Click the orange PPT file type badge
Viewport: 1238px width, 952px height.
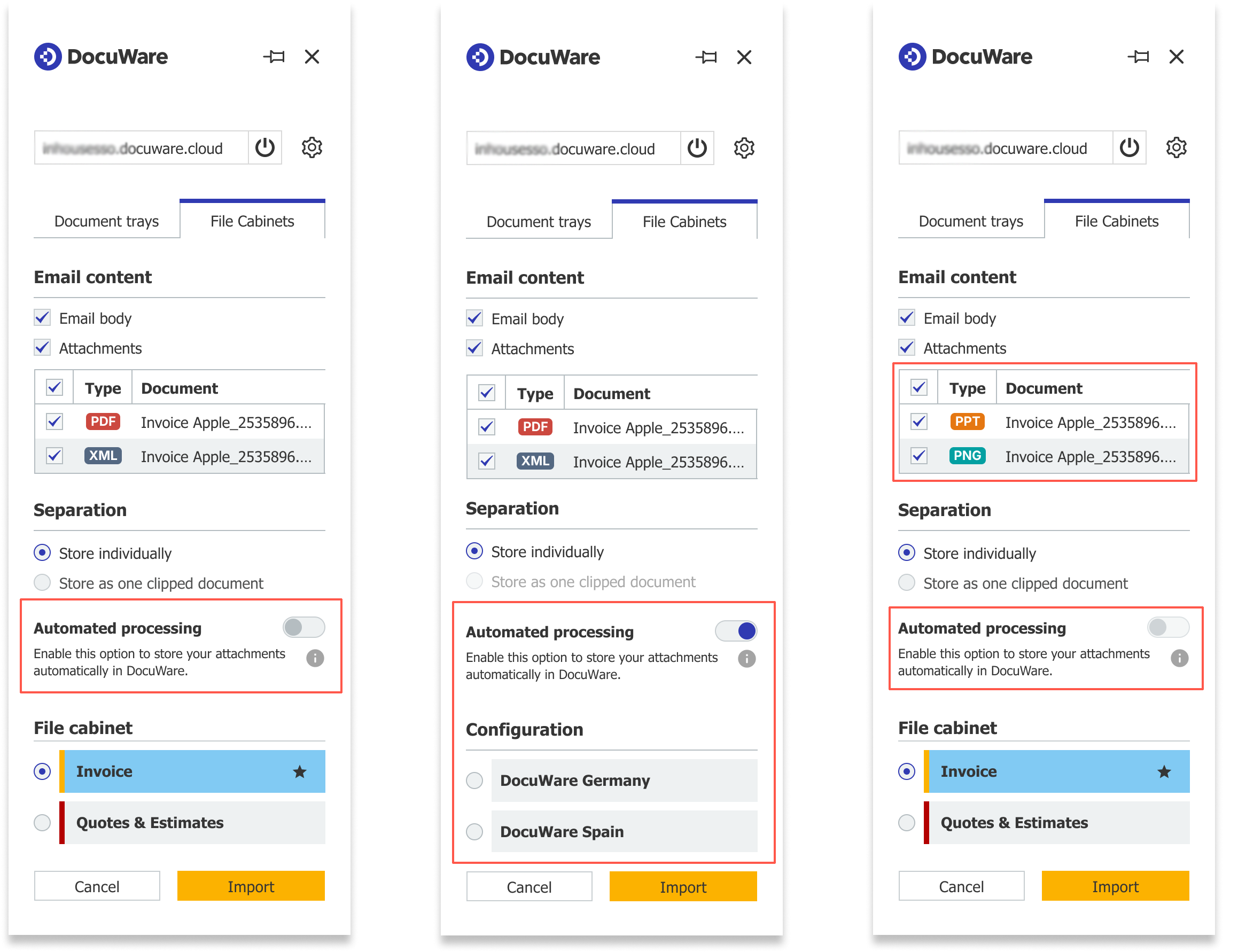coord(967,422)
